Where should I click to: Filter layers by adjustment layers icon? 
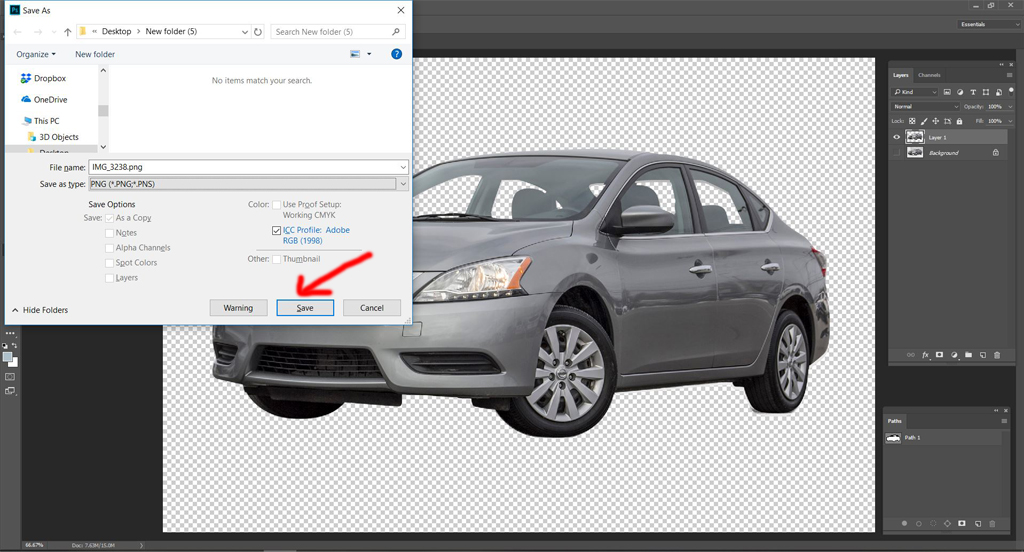coord(960,92)
